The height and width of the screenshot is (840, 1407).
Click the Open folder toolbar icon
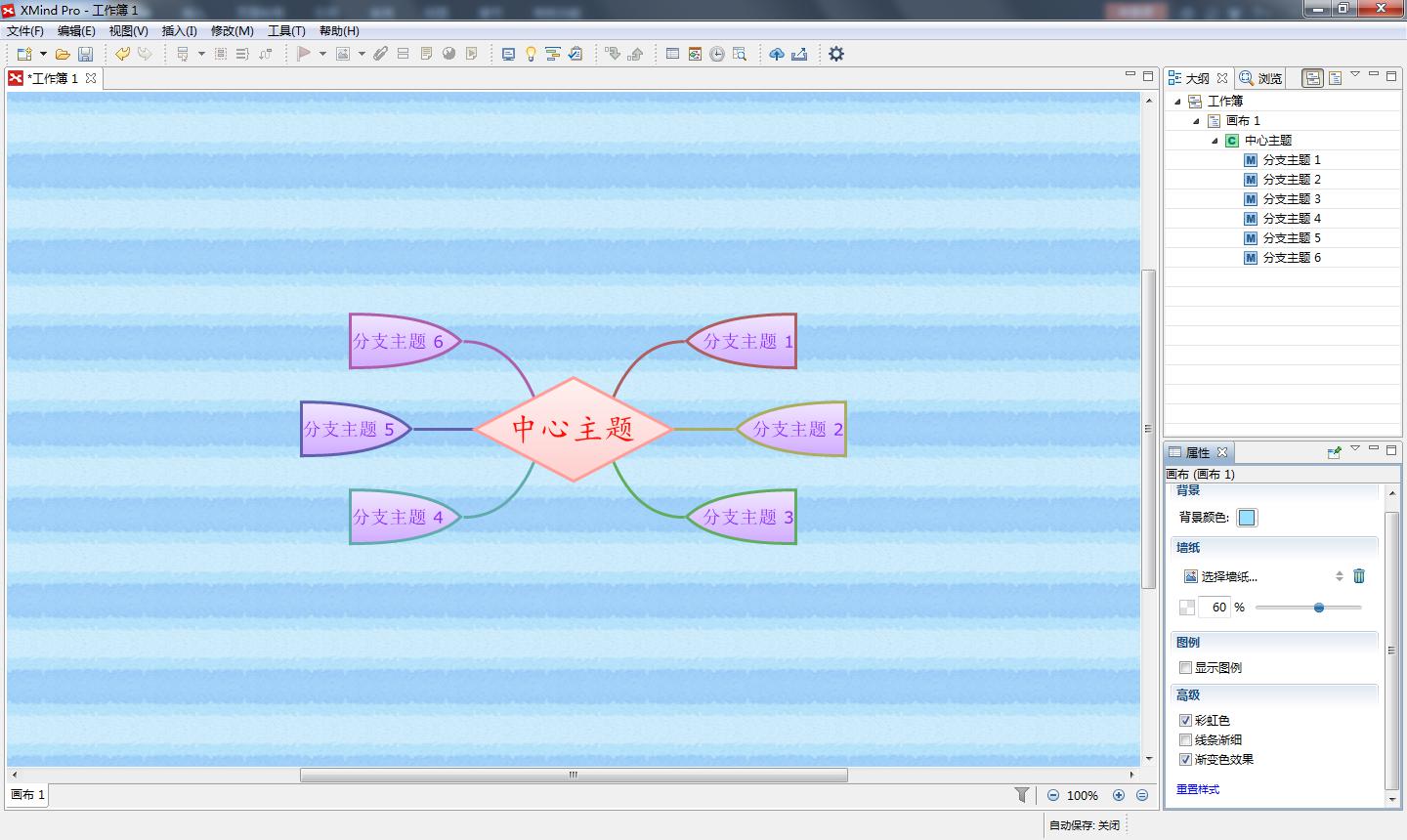(63, 54)
